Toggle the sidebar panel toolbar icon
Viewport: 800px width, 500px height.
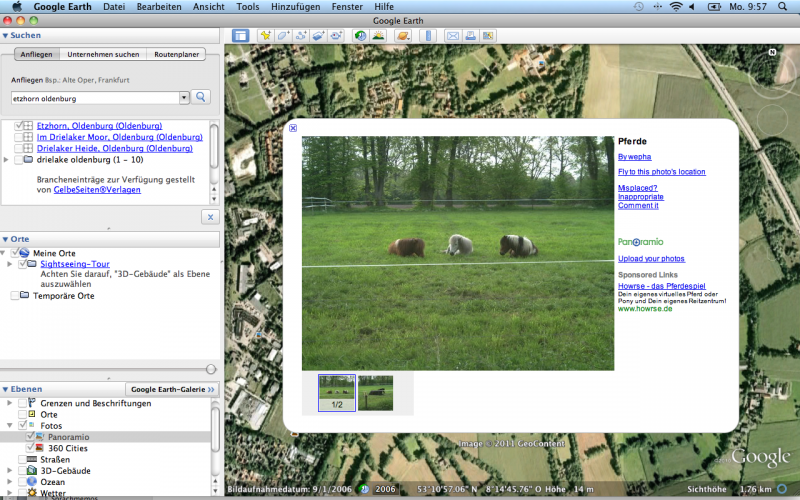[x=241, y=36]
